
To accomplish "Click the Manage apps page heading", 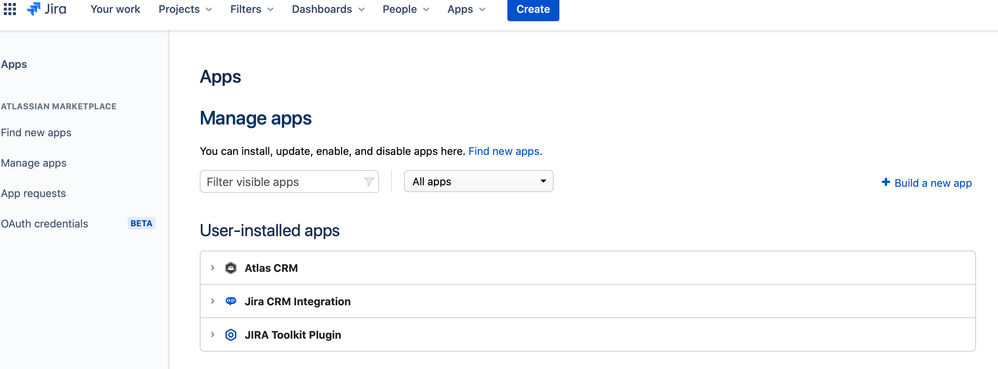I will coord(256,118).
